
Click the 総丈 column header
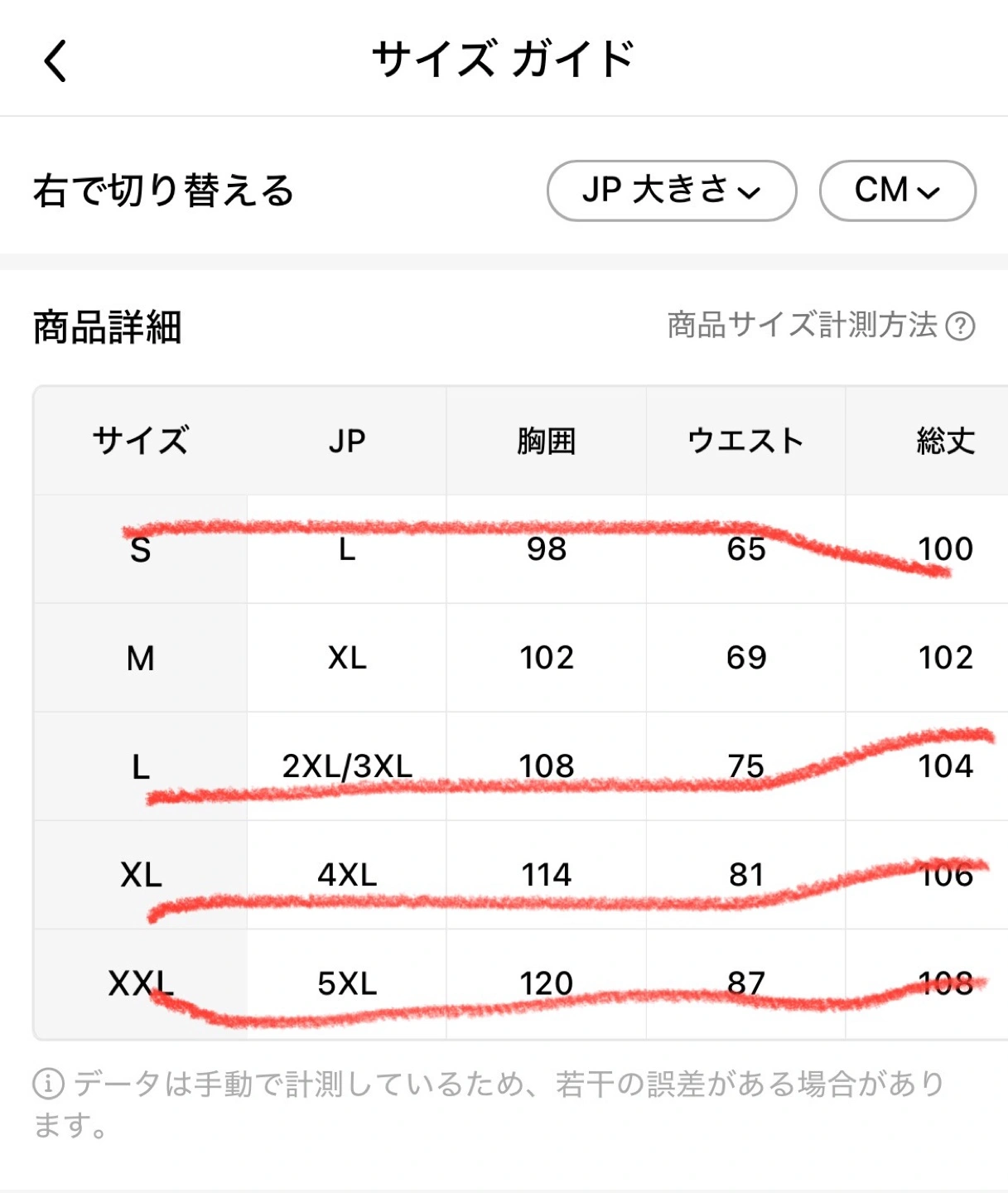click(x=946, y=441)
